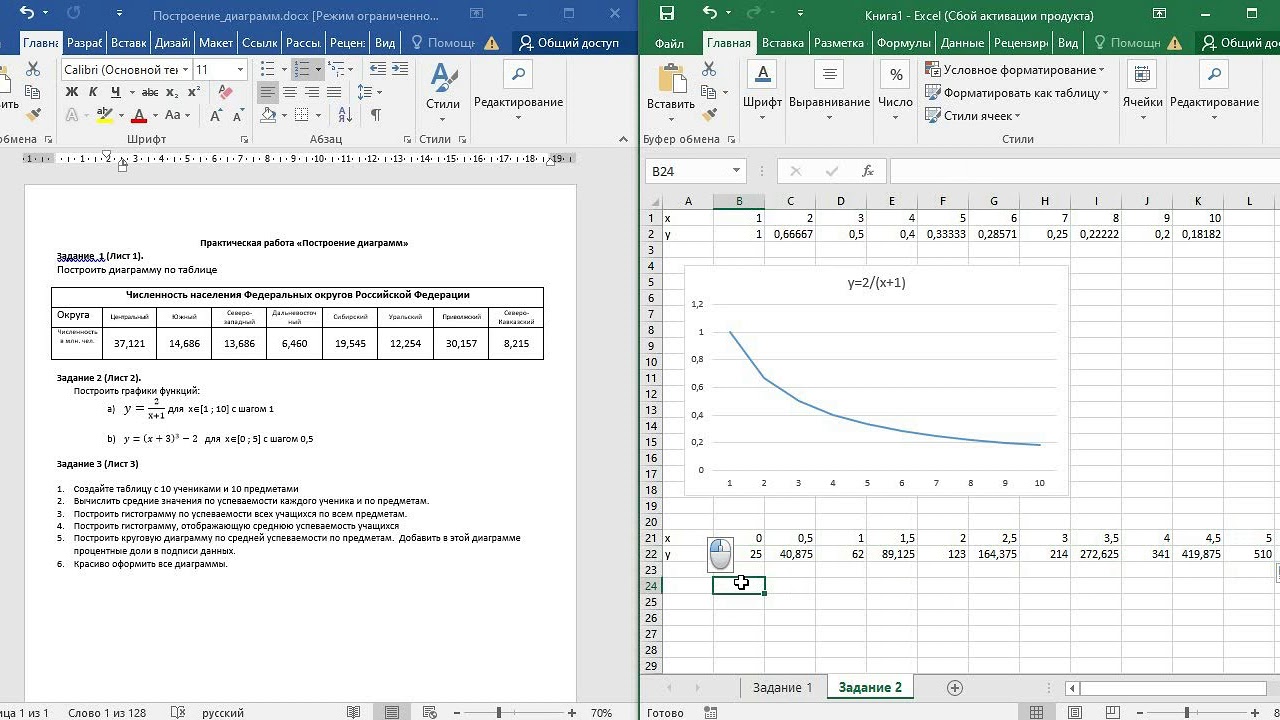1280x720 pixels.
Task: Switch Word to Read Mode view icon
Action: click(x=353, y=713)
